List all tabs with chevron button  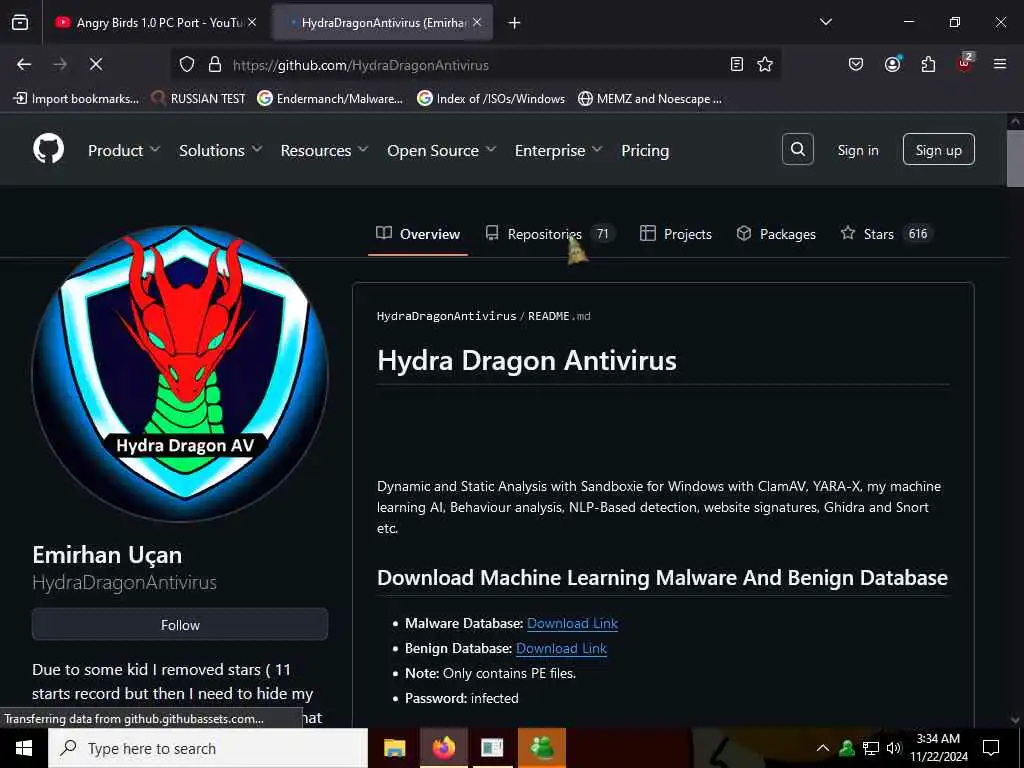tap(825, 22)
